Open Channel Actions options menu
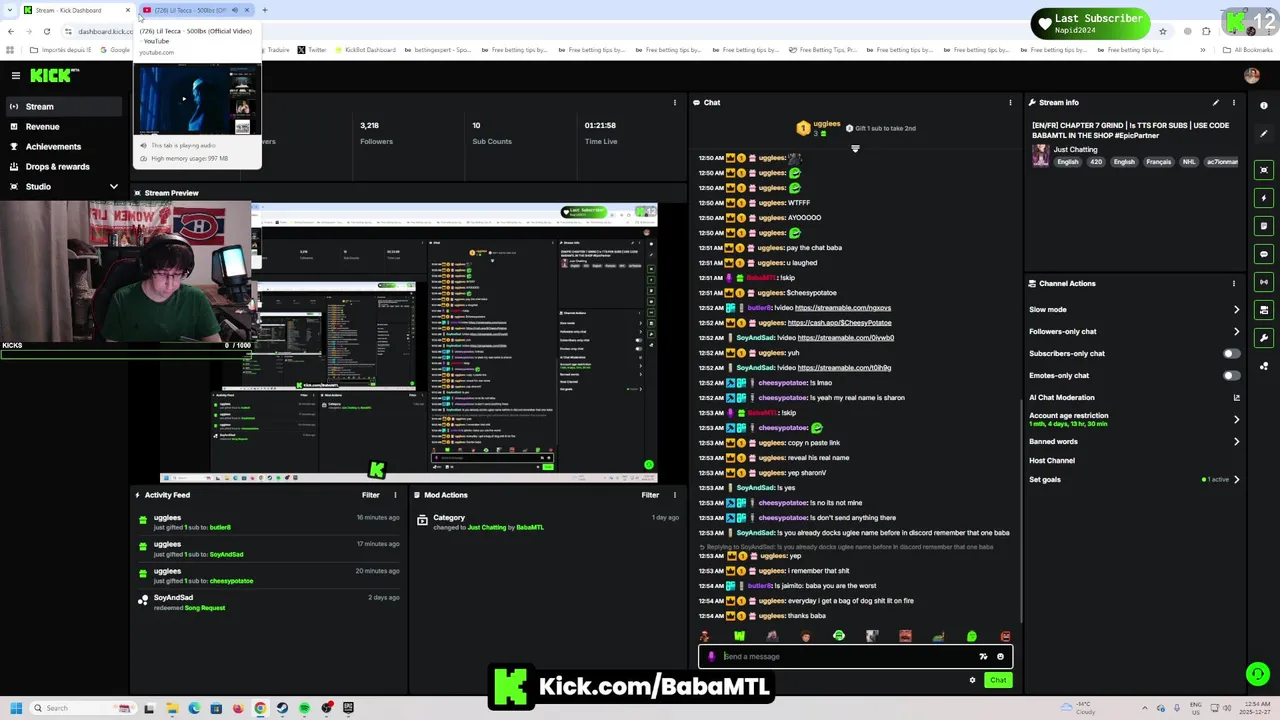Image resolution: width=1280 pixels, height=720 pixels. point(1234,283)
